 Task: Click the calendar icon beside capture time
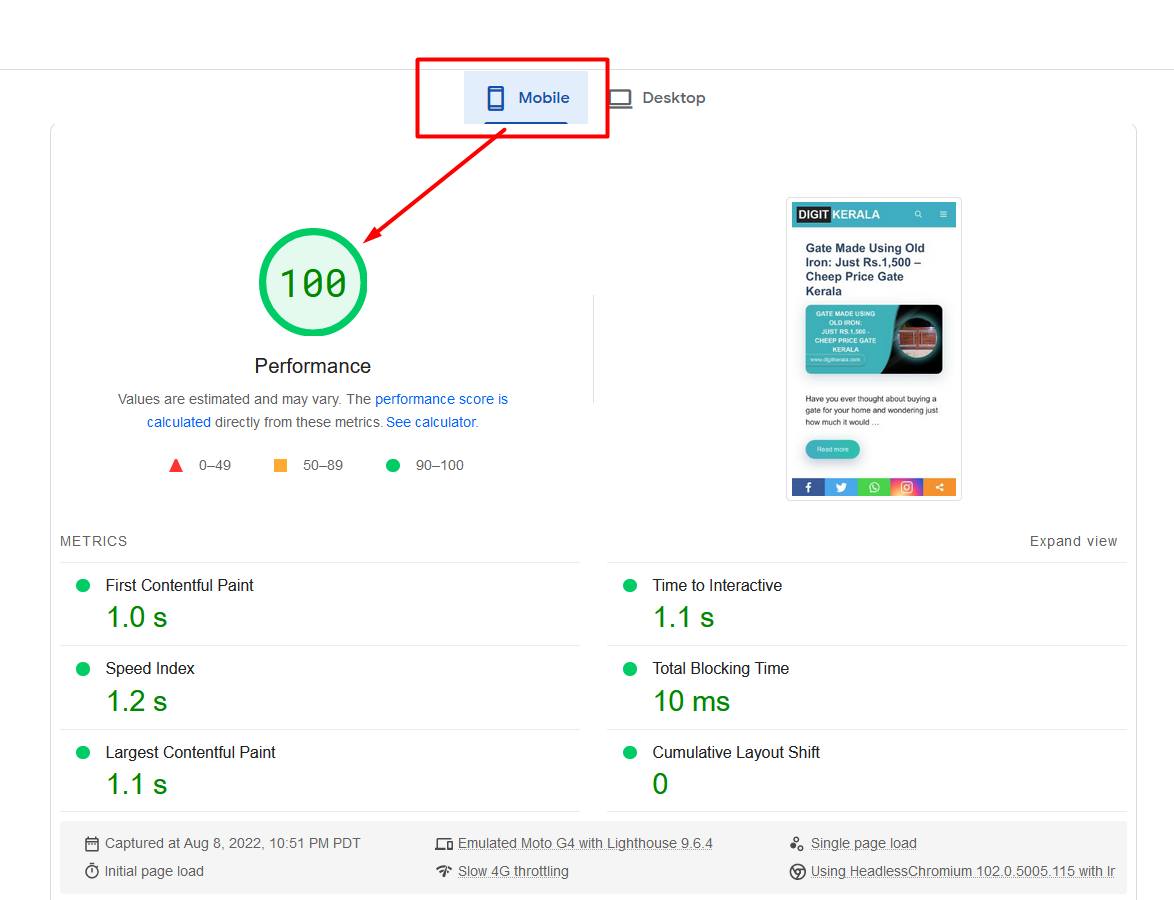tap(92, 844)
